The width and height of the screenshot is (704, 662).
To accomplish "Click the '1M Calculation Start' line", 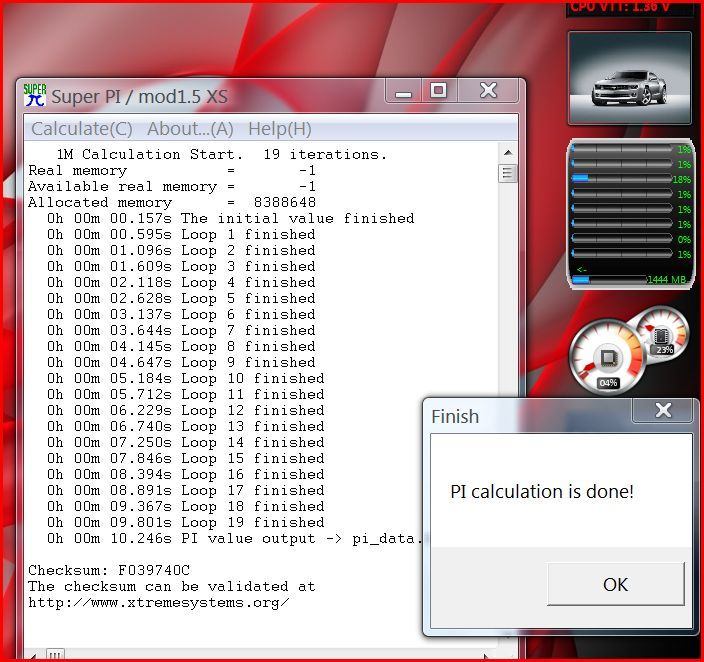I will coord(221,154).
